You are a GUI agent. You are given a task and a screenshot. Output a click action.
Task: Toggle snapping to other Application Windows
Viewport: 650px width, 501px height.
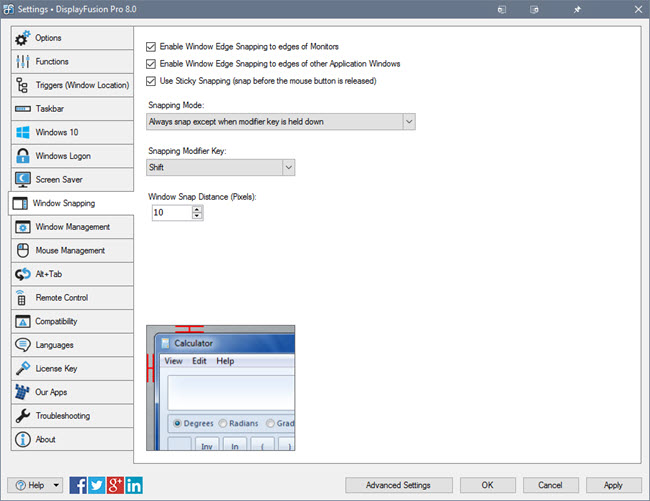click(151, 64)
